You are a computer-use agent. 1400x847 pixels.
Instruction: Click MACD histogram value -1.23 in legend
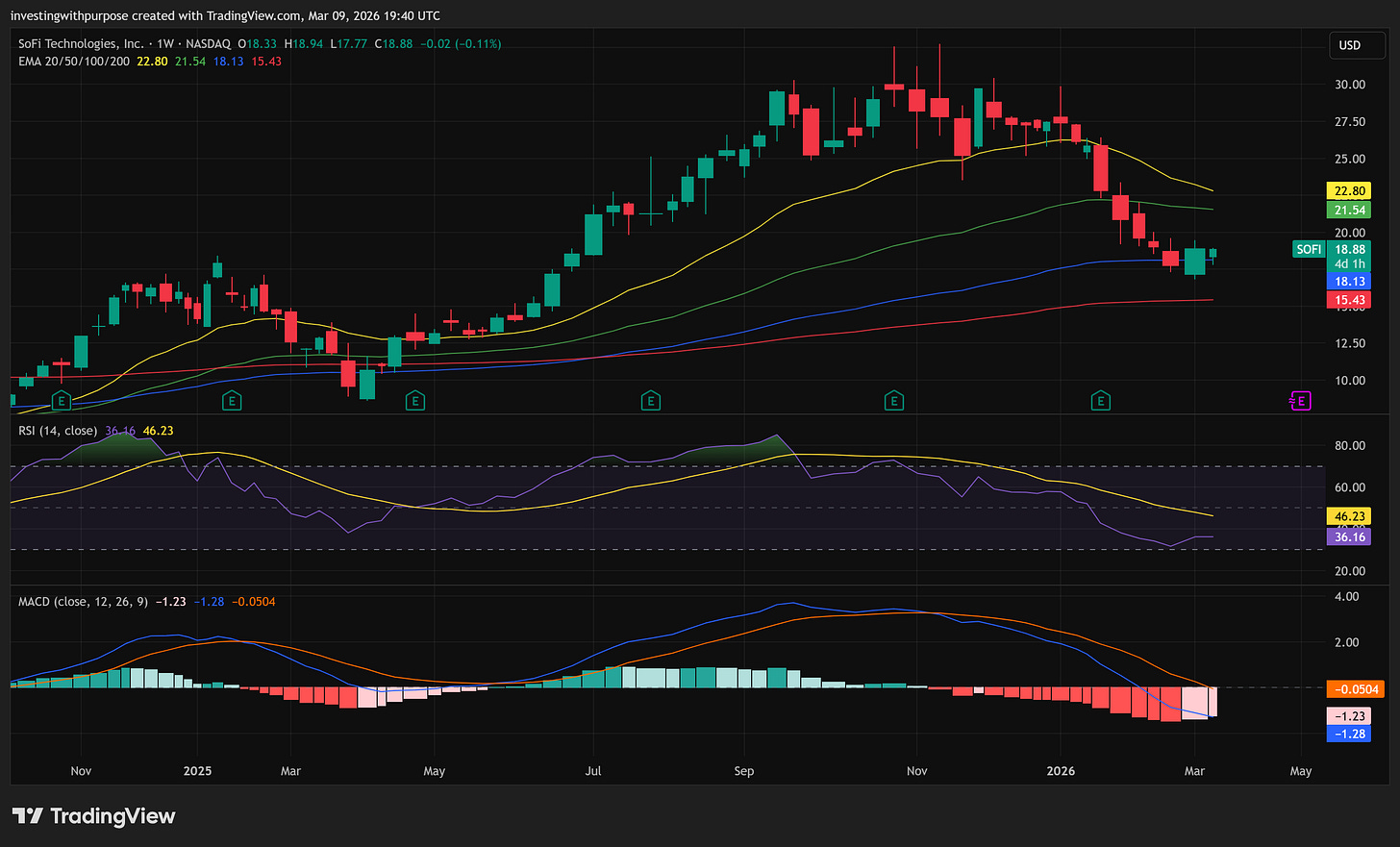coord(171,602)
